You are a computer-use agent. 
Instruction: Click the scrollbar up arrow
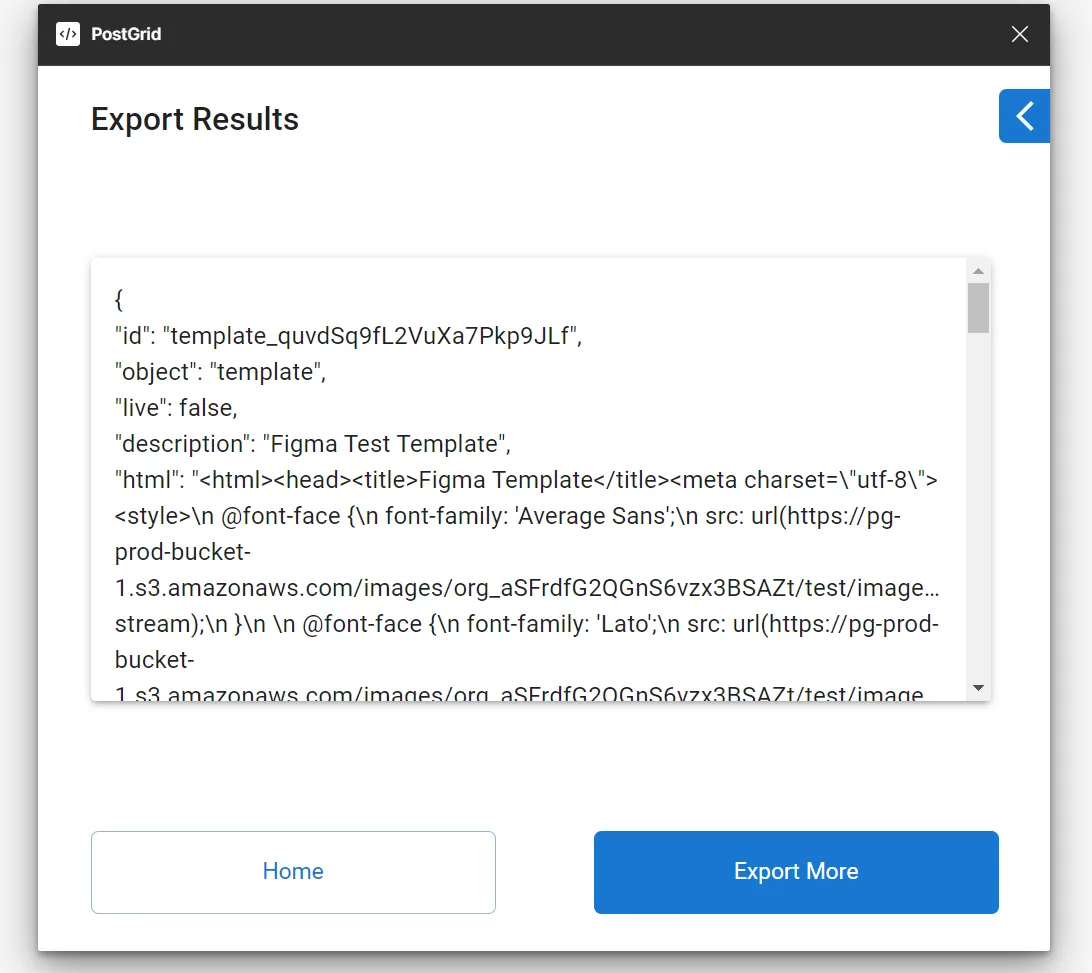(x=978, y=270)
